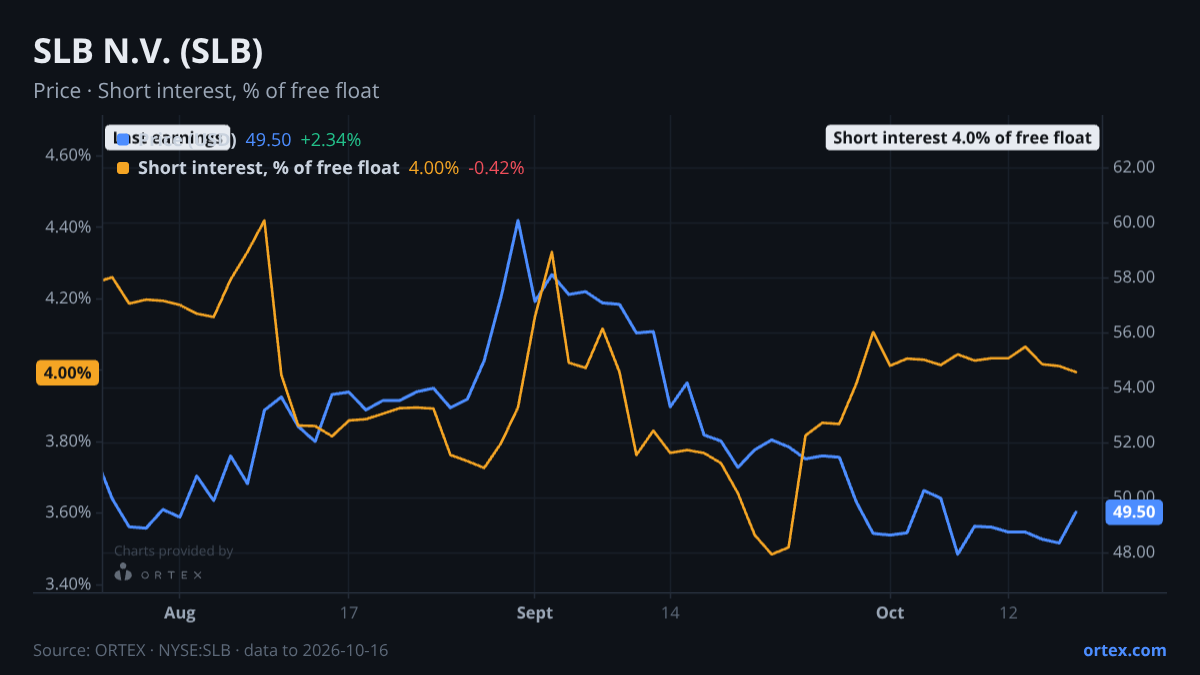1200x675 pixels.
Task: Click the 60.00 right axis label
Action: (x=1134, y=222)
